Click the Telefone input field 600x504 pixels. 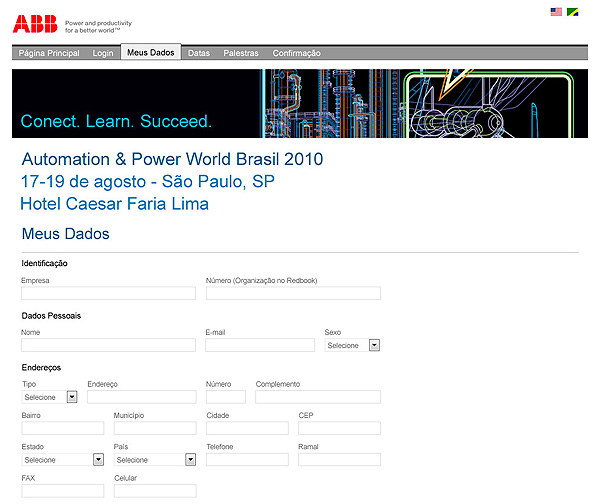(247, 459)
